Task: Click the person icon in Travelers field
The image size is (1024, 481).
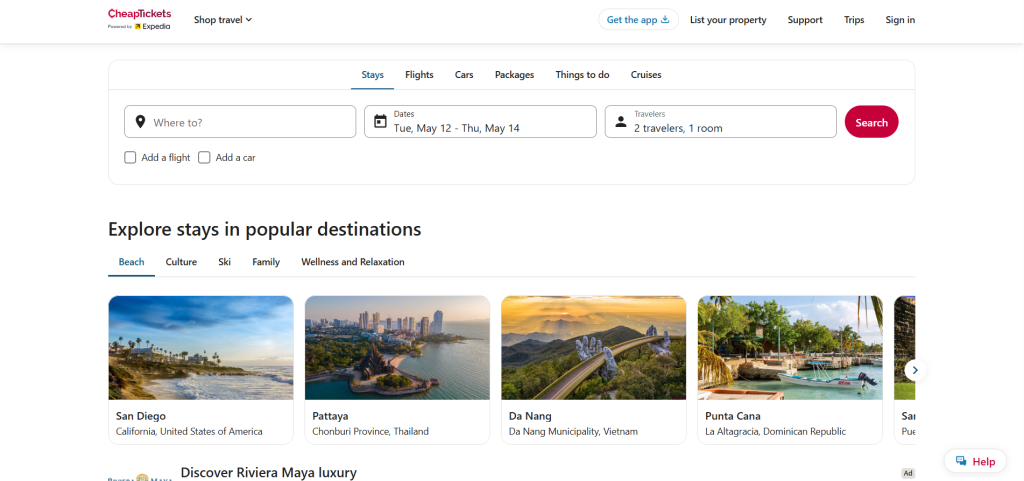Action: tap(620, 122)
